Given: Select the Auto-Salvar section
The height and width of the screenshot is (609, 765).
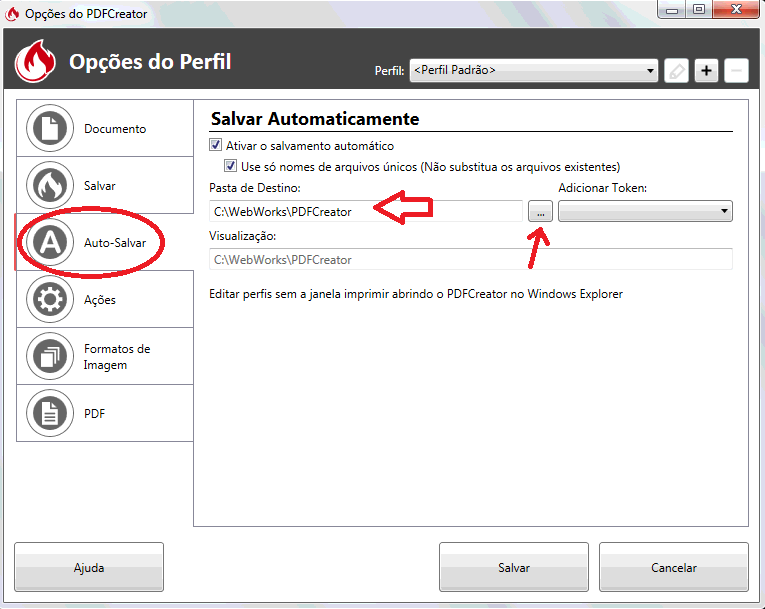Looking at the screenshot, I should pos(105,243).
